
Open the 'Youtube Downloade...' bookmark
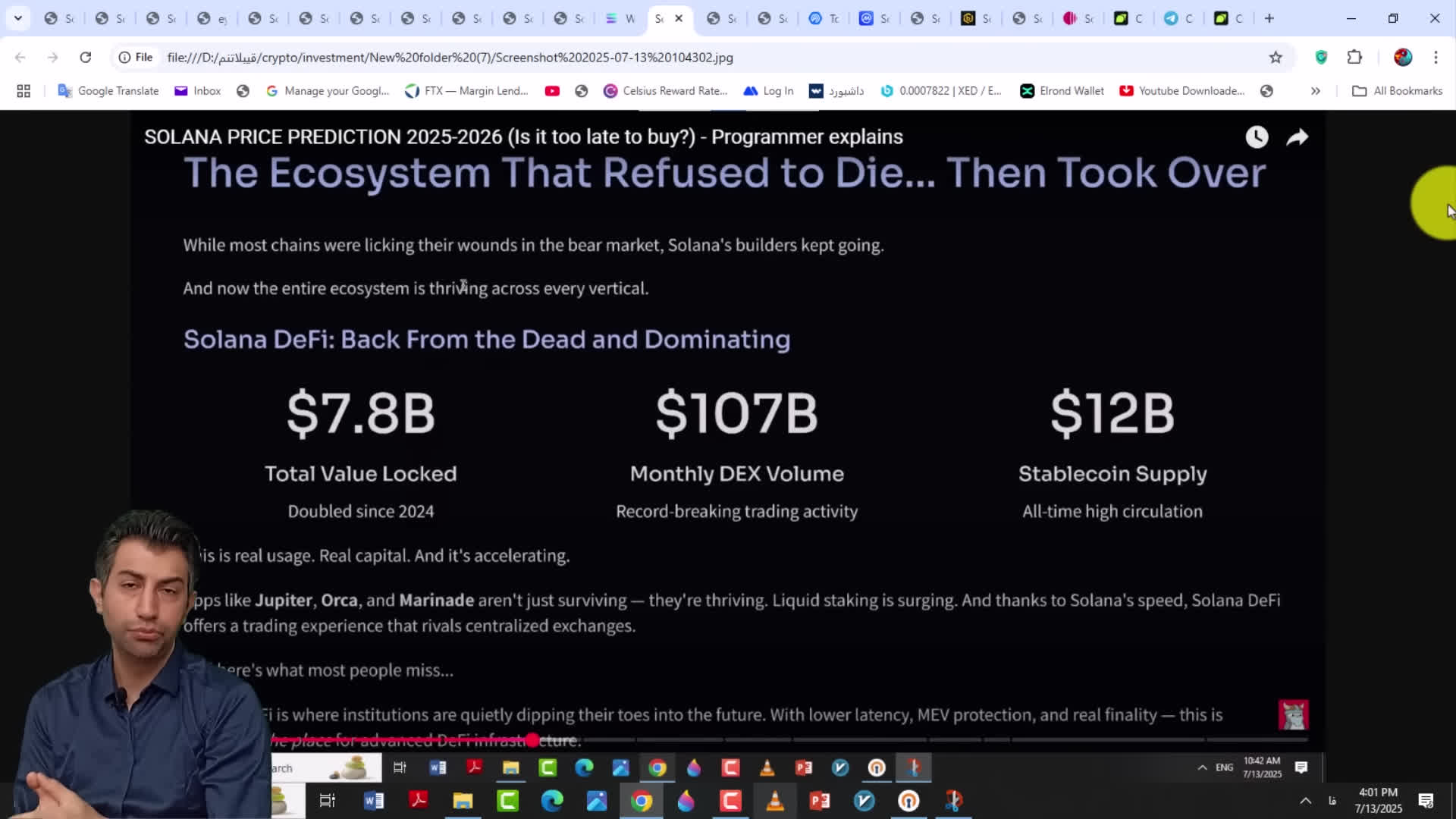[1181, 91]
